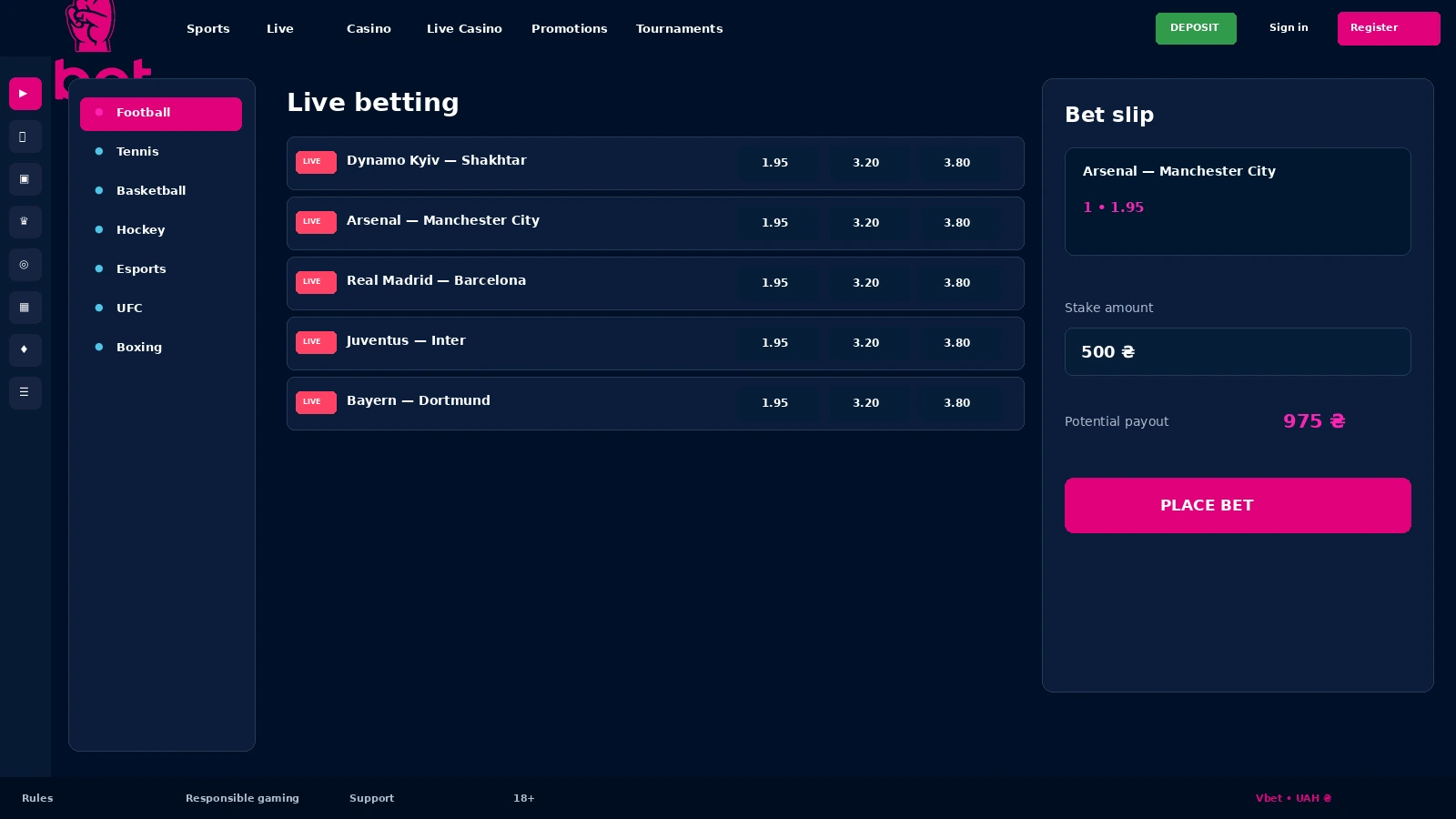The image size is (1456, 819).
Task: Open the grid sidebar icon
Action: (x=25, y=308)
